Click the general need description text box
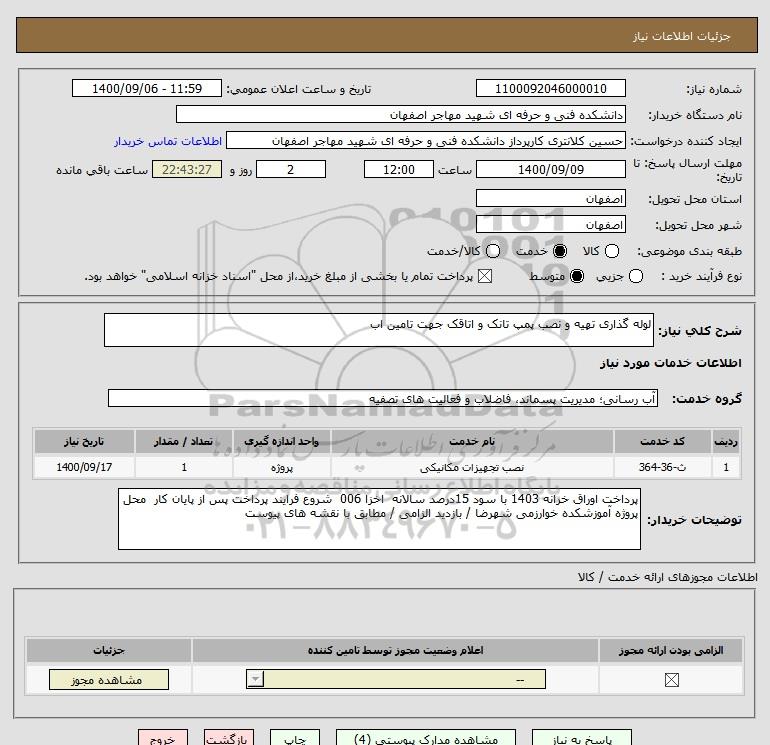This screenshot has height=745, width=770. (379, 330)
